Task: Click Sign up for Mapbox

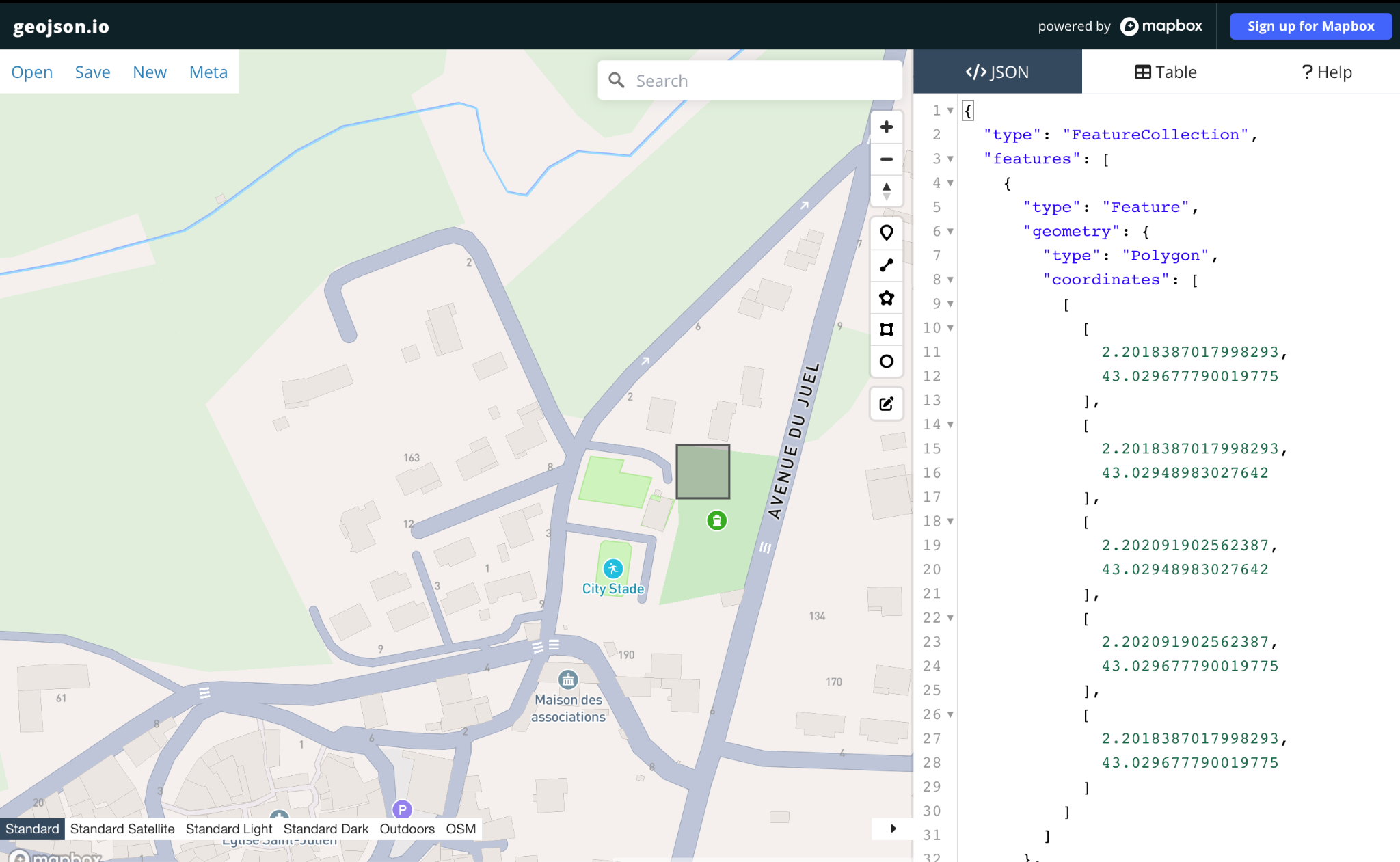Action: (x=1310, y=26)
